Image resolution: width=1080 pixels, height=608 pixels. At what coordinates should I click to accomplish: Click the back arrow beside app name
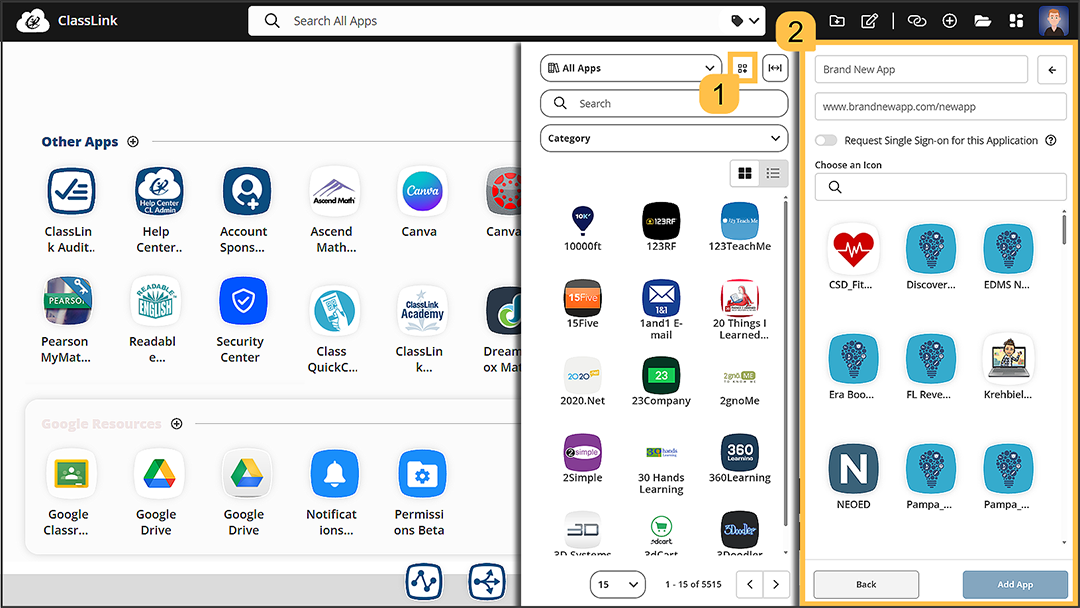point(1052,70)
